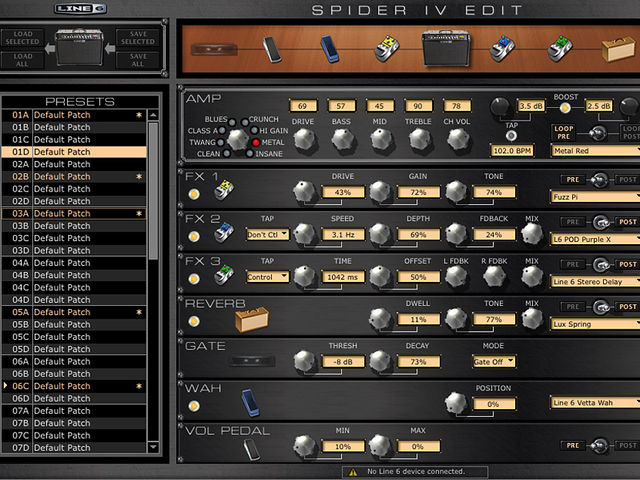Click the amp image in the load/save panel
640x480 pixels.
[80, 47]
